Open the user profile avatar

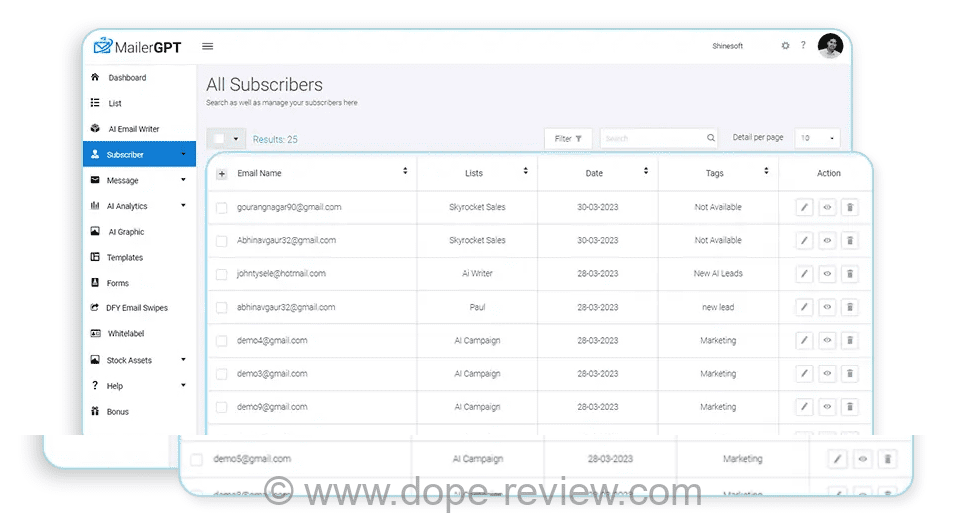tap(830, 46)
